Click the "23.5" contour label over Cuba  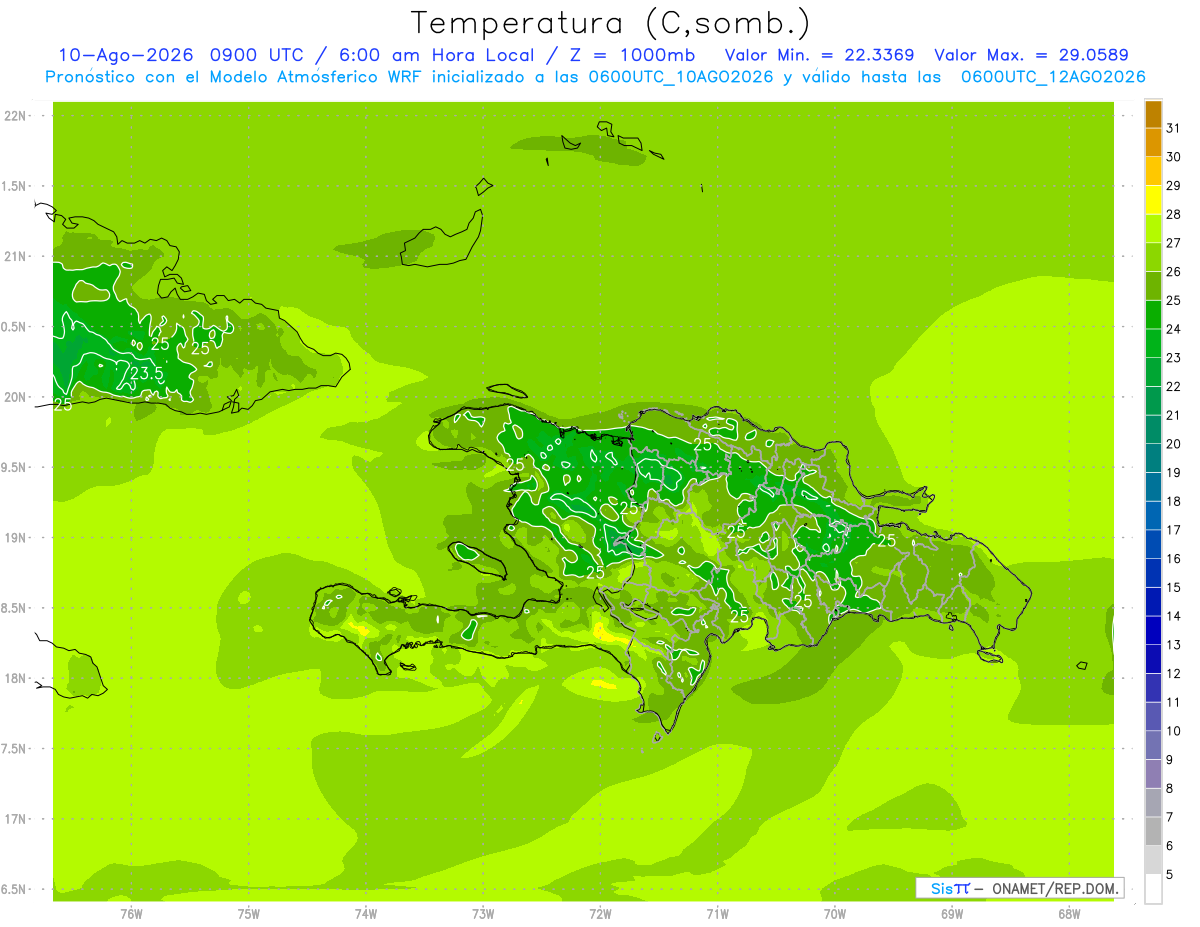tap(148, 373)
